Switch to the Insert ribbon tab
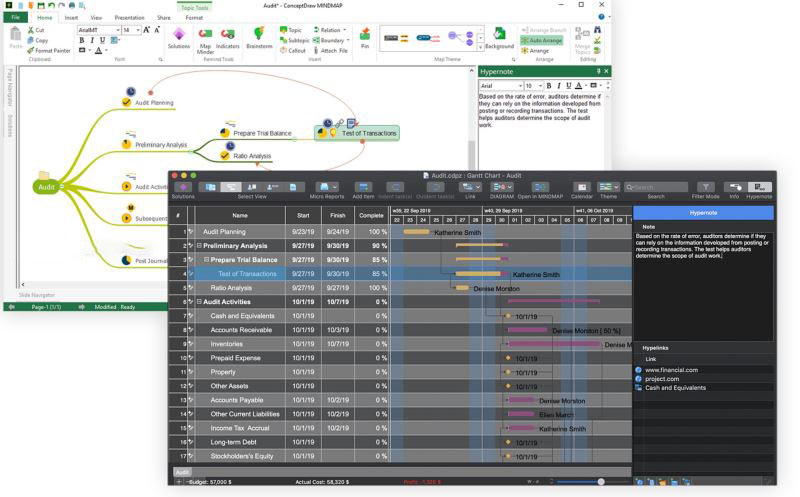 (x=71, y=17)
